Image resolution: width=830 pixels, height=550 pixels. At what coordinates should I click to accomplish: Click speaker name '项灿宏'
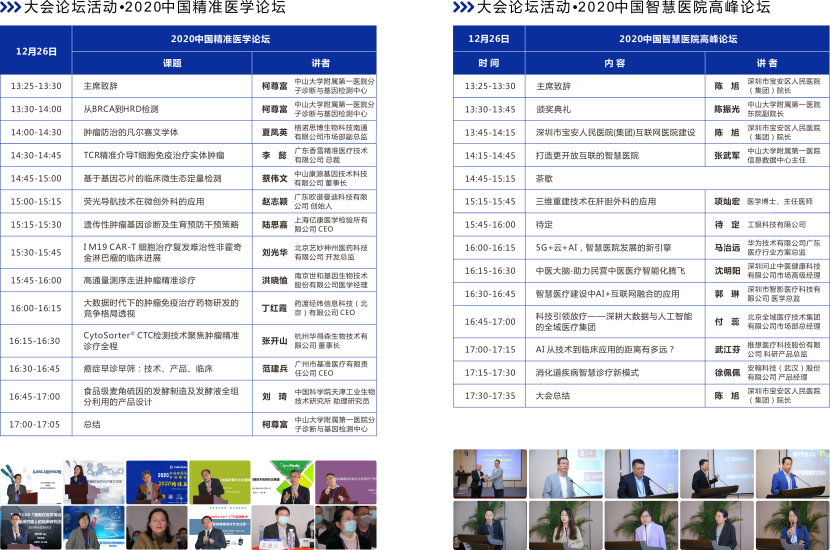click(x=727, y=202)
